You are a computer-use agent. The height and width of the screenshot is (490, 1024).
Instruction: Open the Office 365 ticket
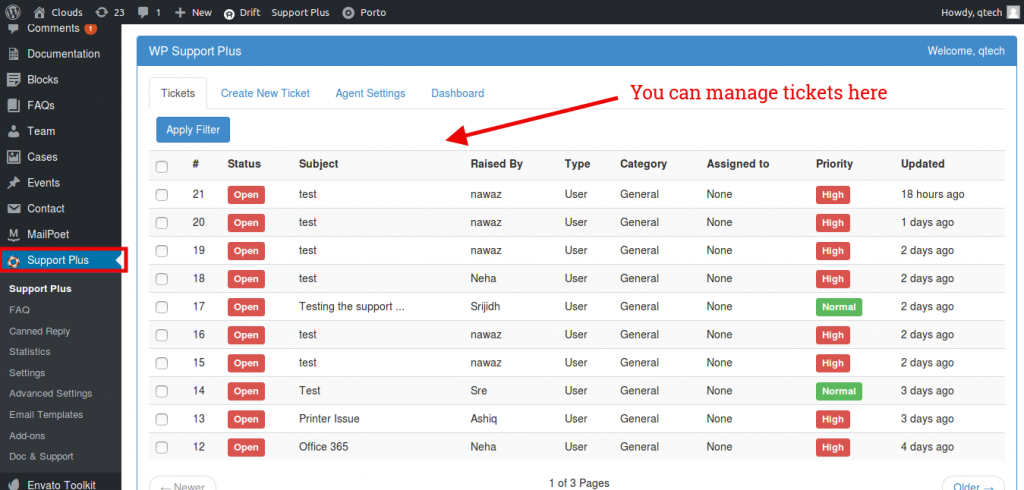click(x=323, y=447)
